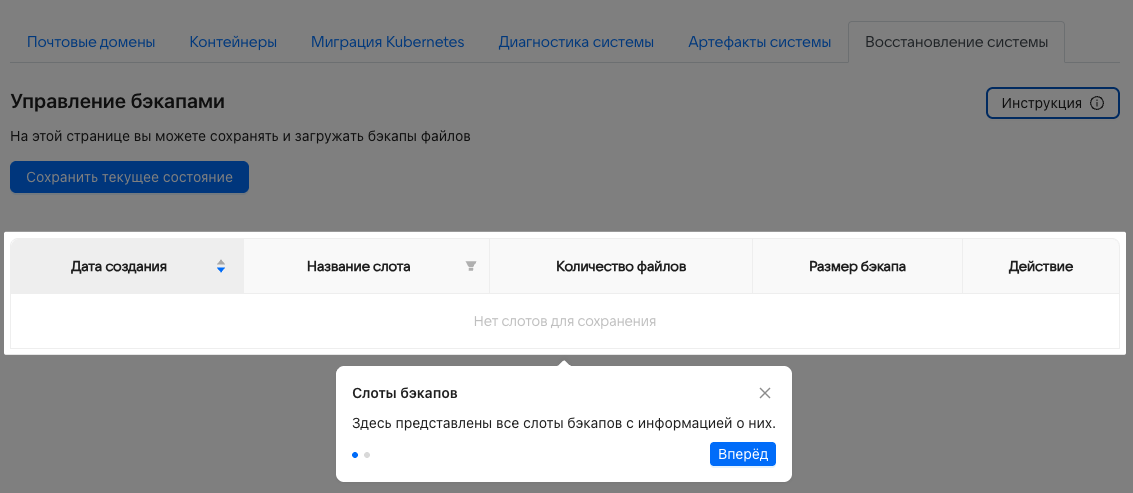This screenshot has width=1133, height=493.
Task: Sort by Дата создания arrows icon
Action: tap(221, 267)
